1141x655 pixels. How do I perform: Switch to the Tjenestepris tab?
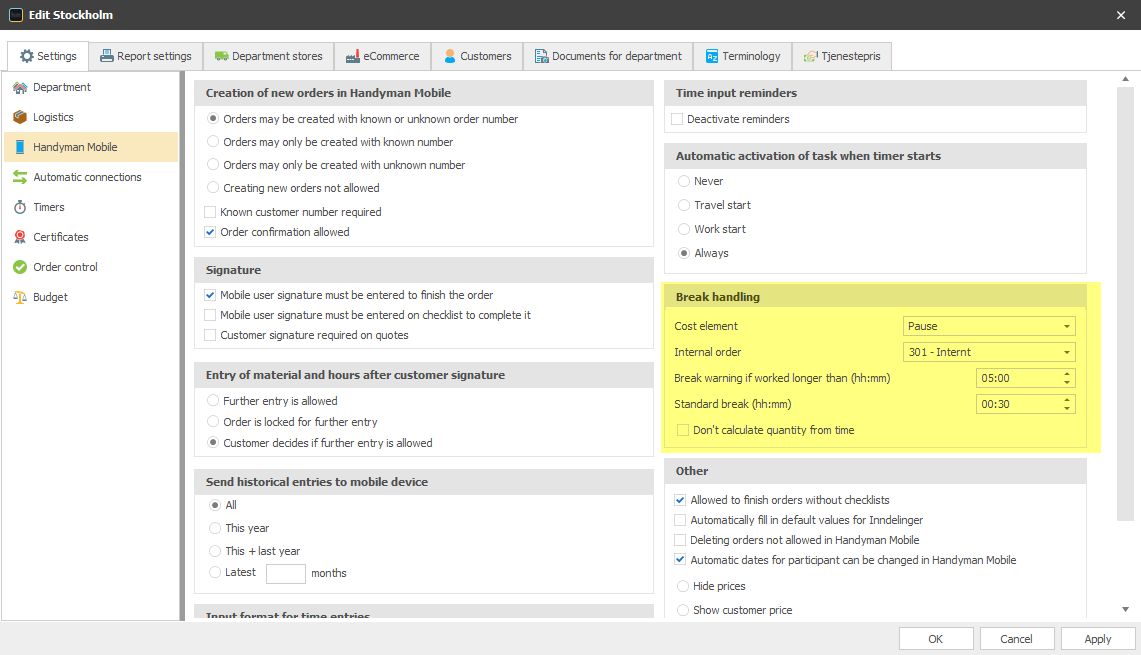[842, 56]
